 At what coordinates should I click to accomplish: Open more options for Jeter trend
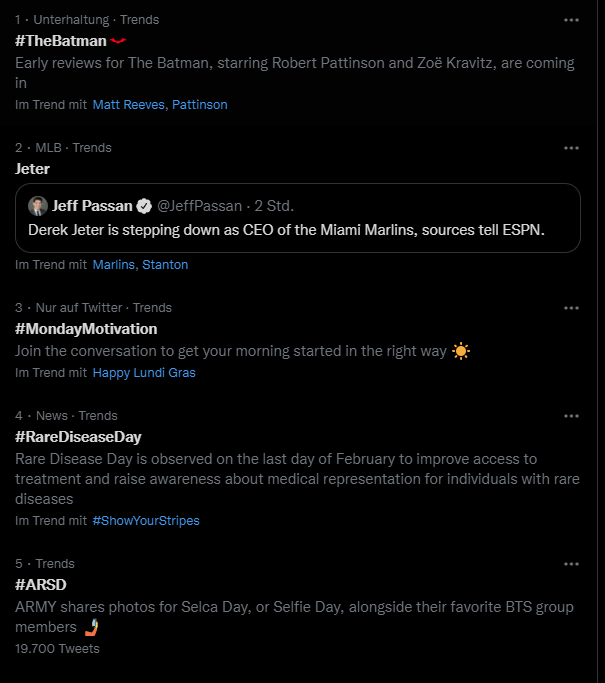click(571, 148)
